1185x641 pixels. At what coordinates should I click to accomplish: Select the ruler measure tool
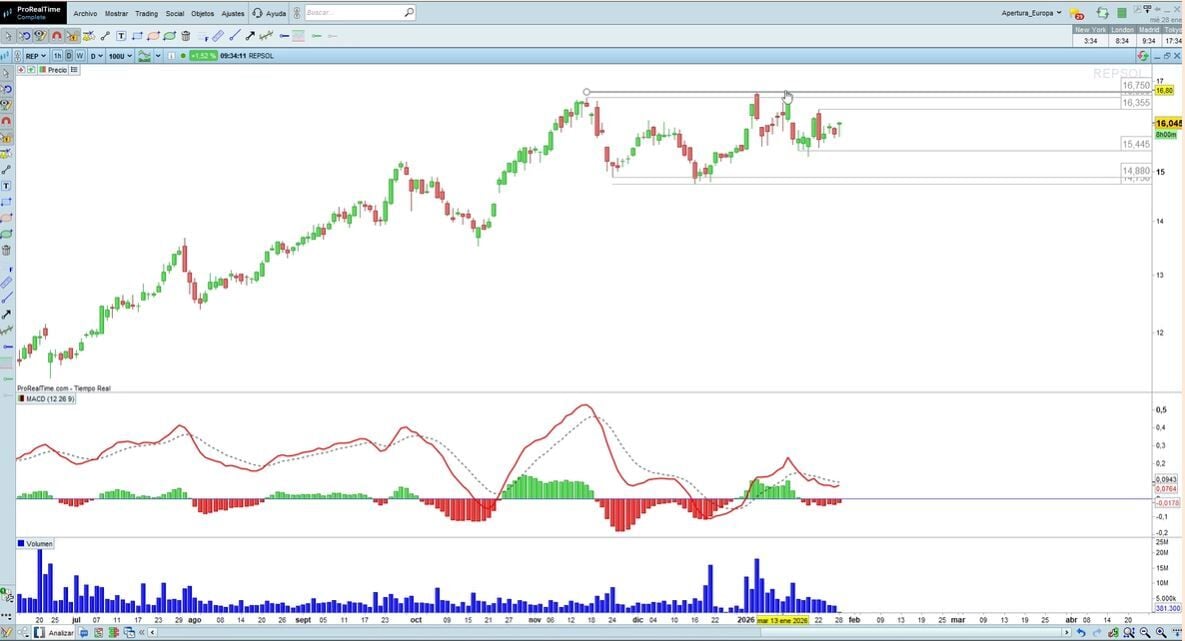pyautogui.click(x=218, y=36)
